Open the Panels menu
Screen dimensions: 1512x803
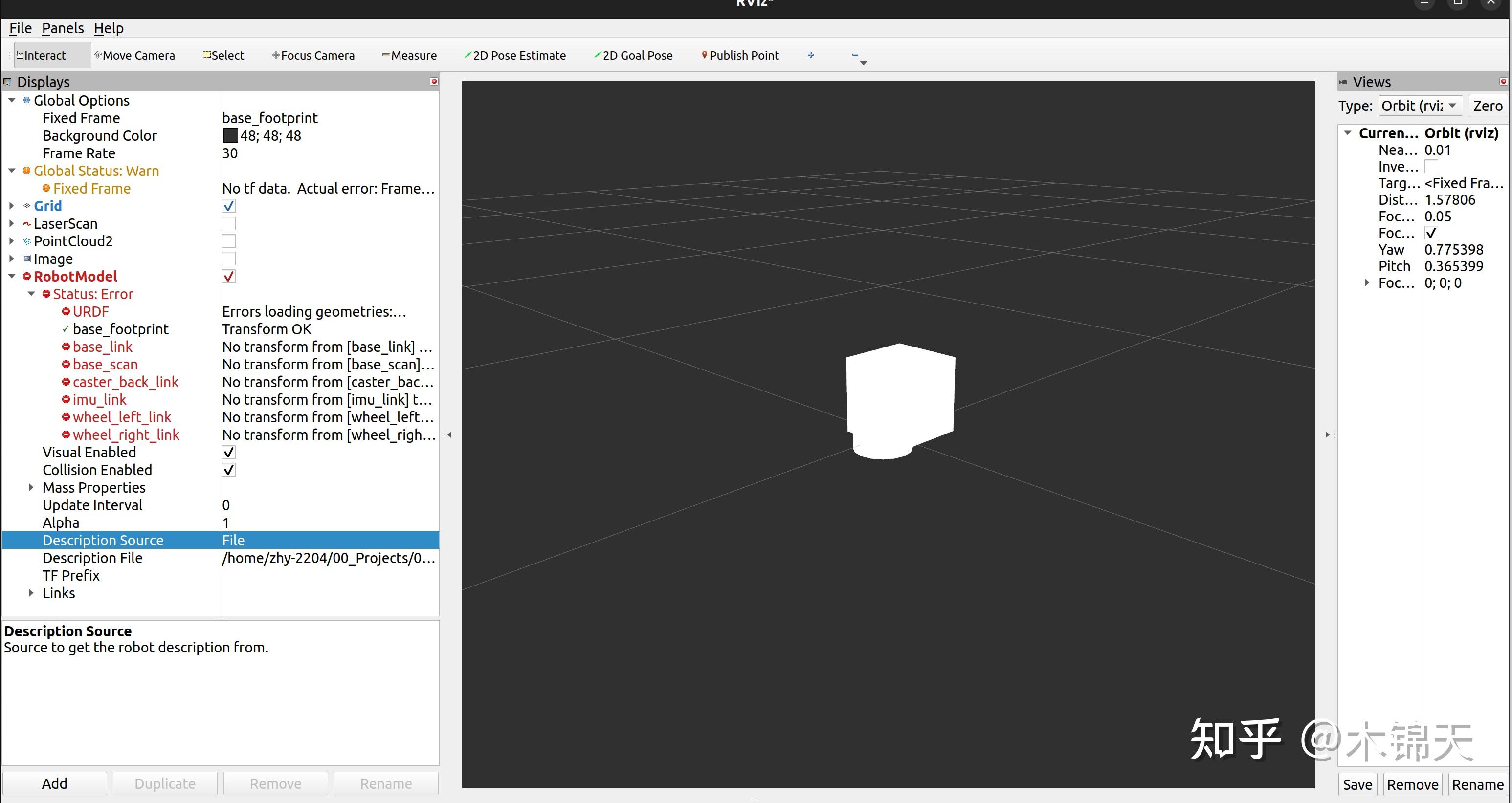point(63,28)
